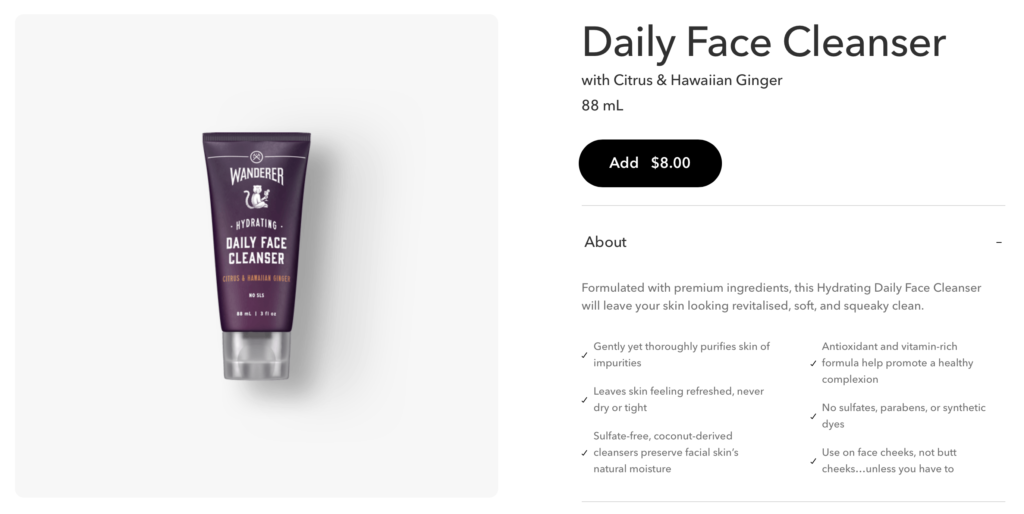Click the About section heading
Viewport: 1024px width, 514px height.
(x=605, y=242)
